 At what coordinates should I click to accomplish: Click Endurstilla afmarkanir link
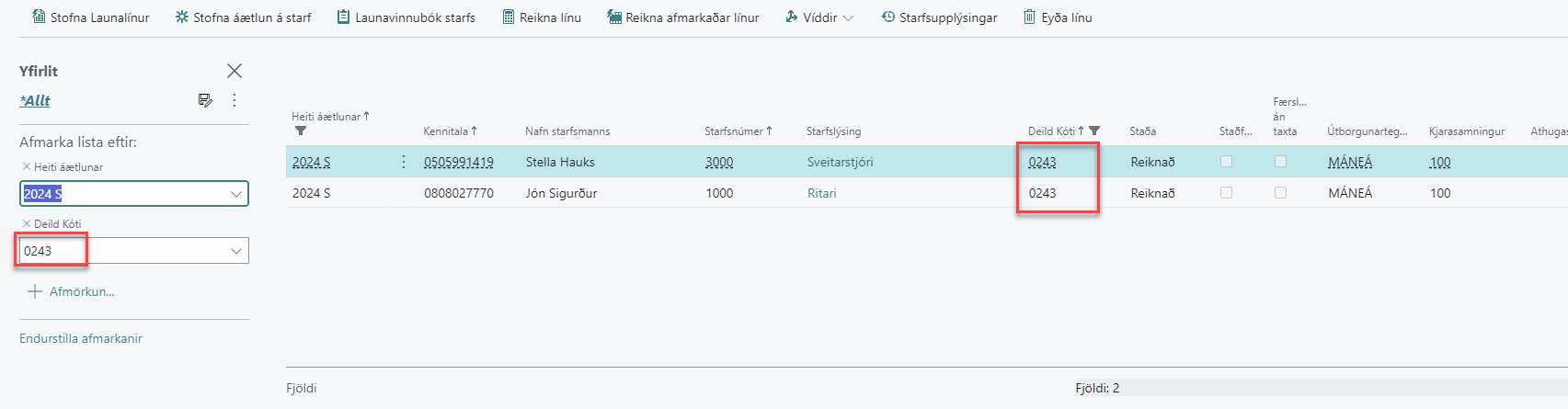click(x=81, y=338)
